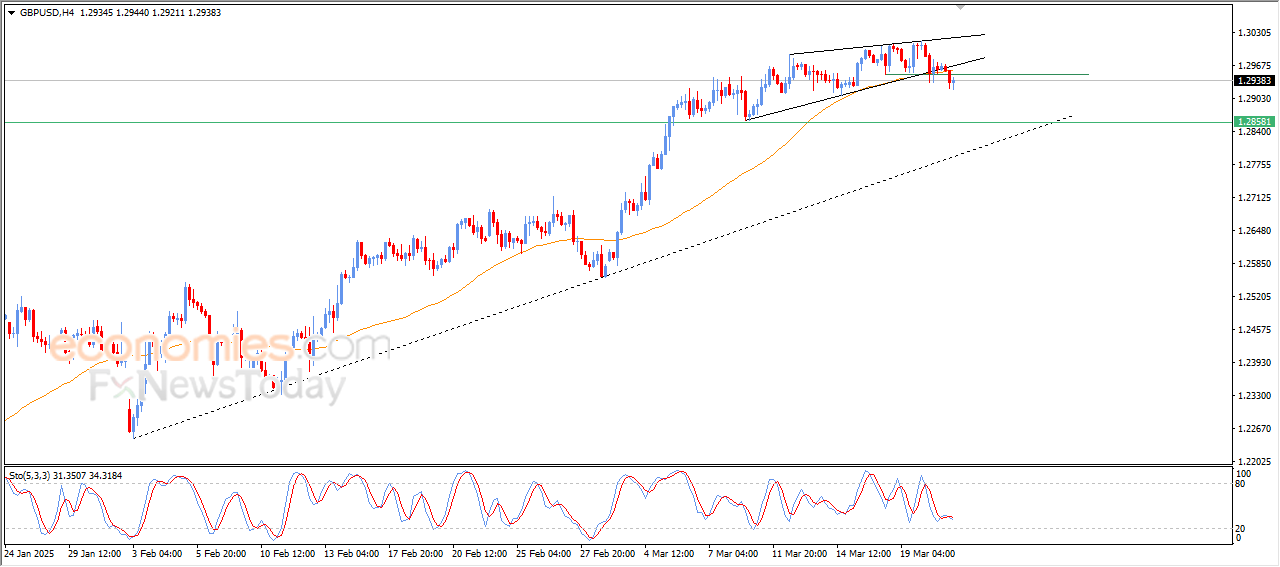Click the 1.29030 price axis label
Viewport: 1280px width, 567px height.
tap(1254, 99)
